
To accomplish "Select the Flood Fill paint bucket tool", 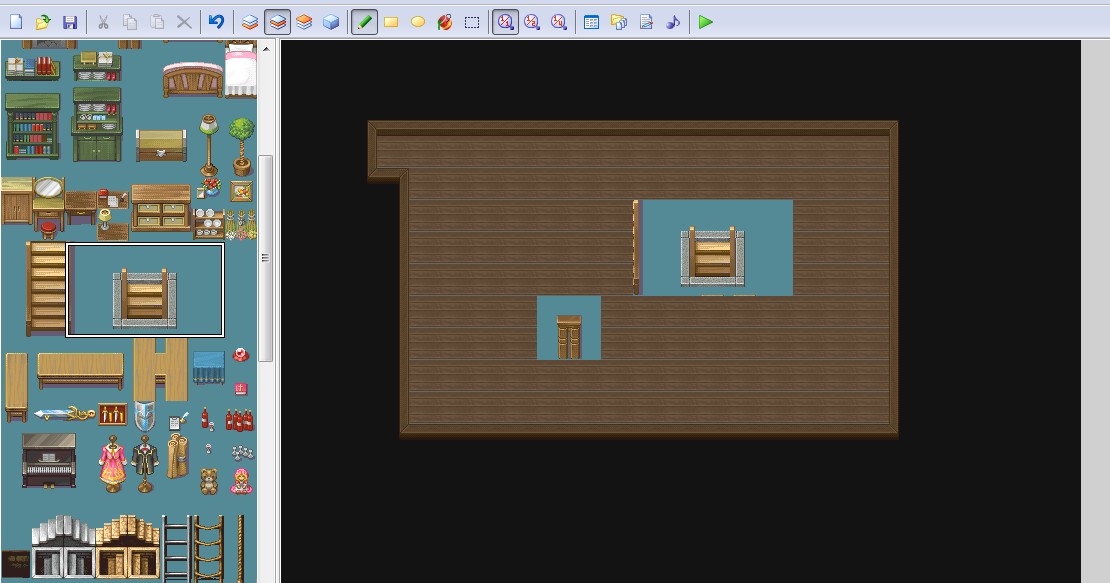I will point(445,22).
